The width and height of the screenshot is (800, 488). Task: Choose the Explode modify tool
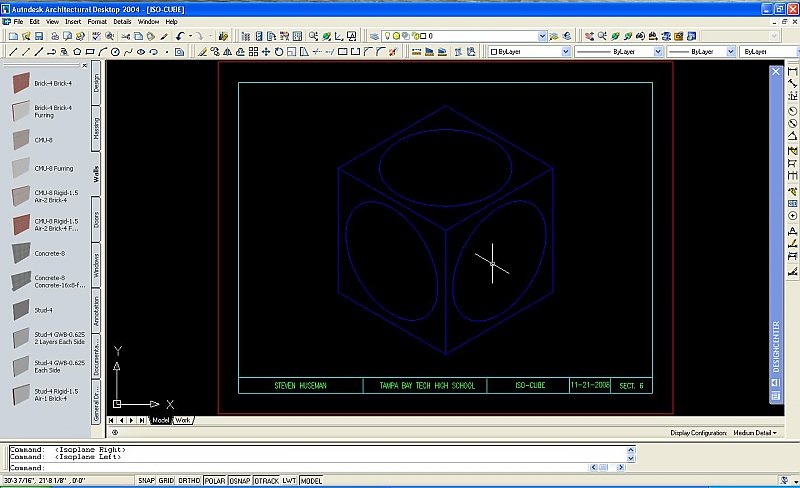tap(393, 52)
